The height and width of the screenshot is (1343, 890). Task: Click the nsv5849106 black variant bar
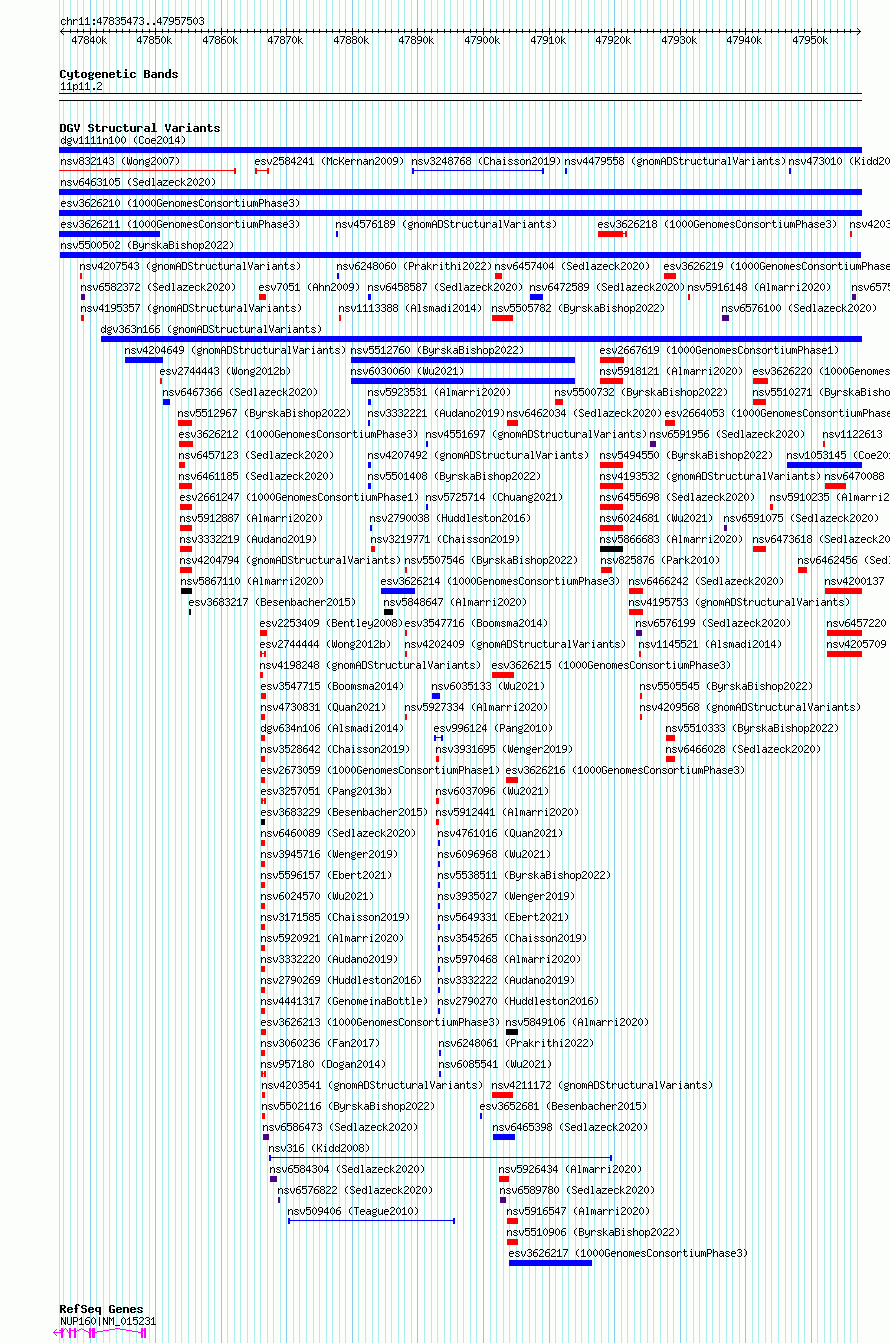512,1031
